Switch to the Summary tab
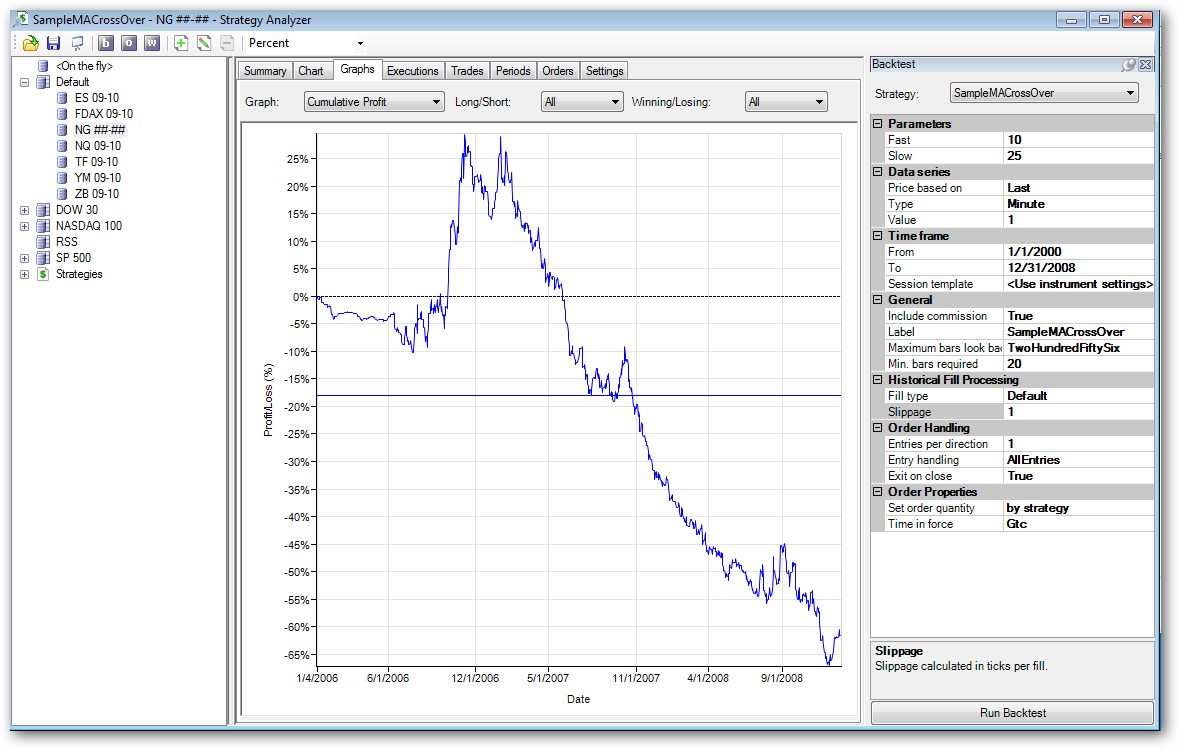The height and width of the screenshot is (749, 1179). [265, 71]
